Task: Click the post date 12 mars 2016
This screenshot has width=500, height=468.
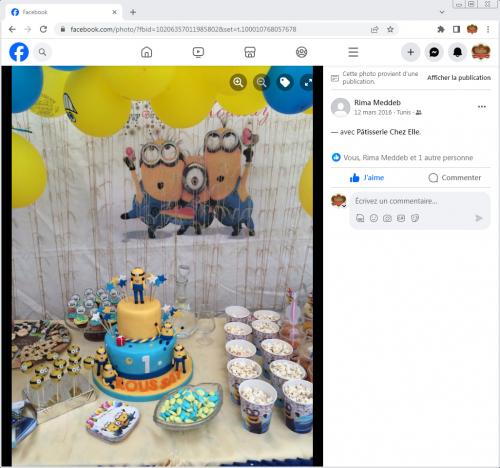Action: [373, 112]
